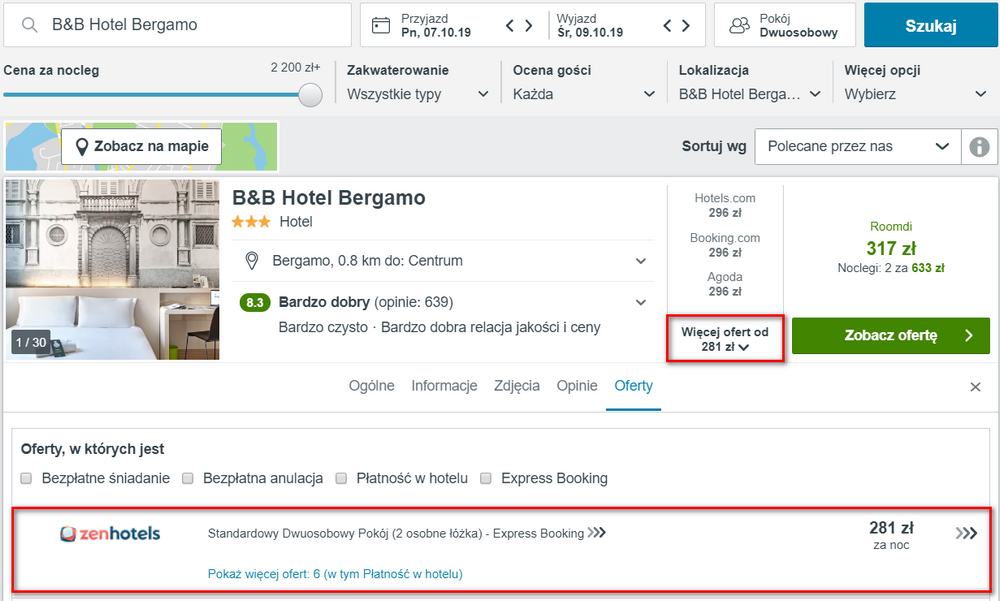This screenshot has width=1000, height=601.
Task: Click the B&B Hotel Bergamo search field
Action: click(177, 25)
